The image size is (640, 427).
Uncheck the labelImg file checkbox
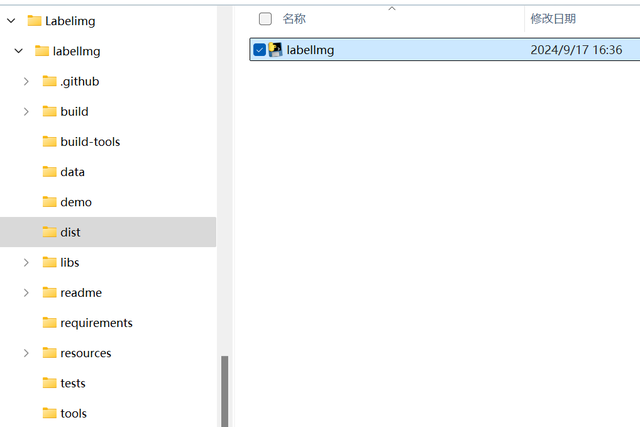coord(260,50)
